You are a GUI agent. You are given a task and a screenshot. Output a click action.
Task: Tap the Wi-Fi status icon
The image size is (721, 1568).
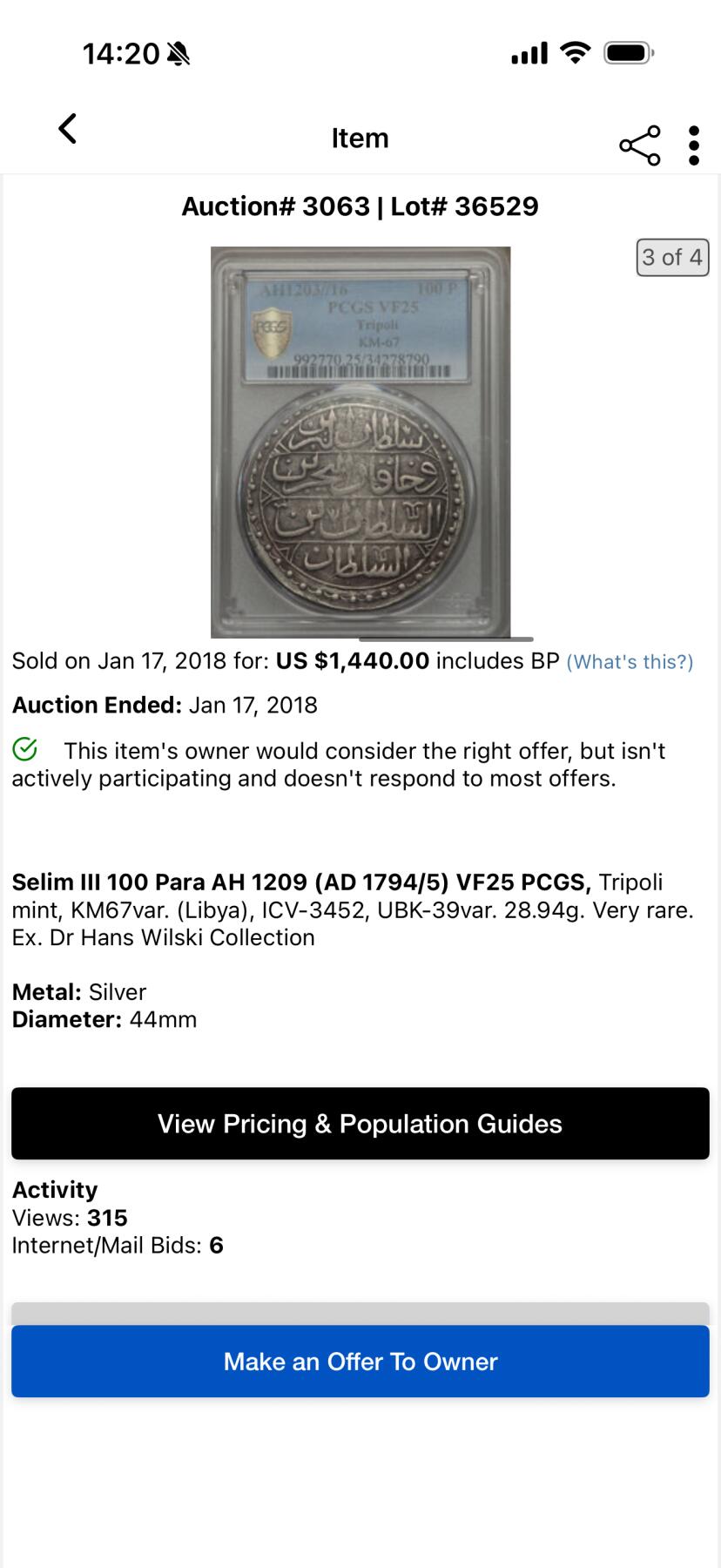(575, 53)
